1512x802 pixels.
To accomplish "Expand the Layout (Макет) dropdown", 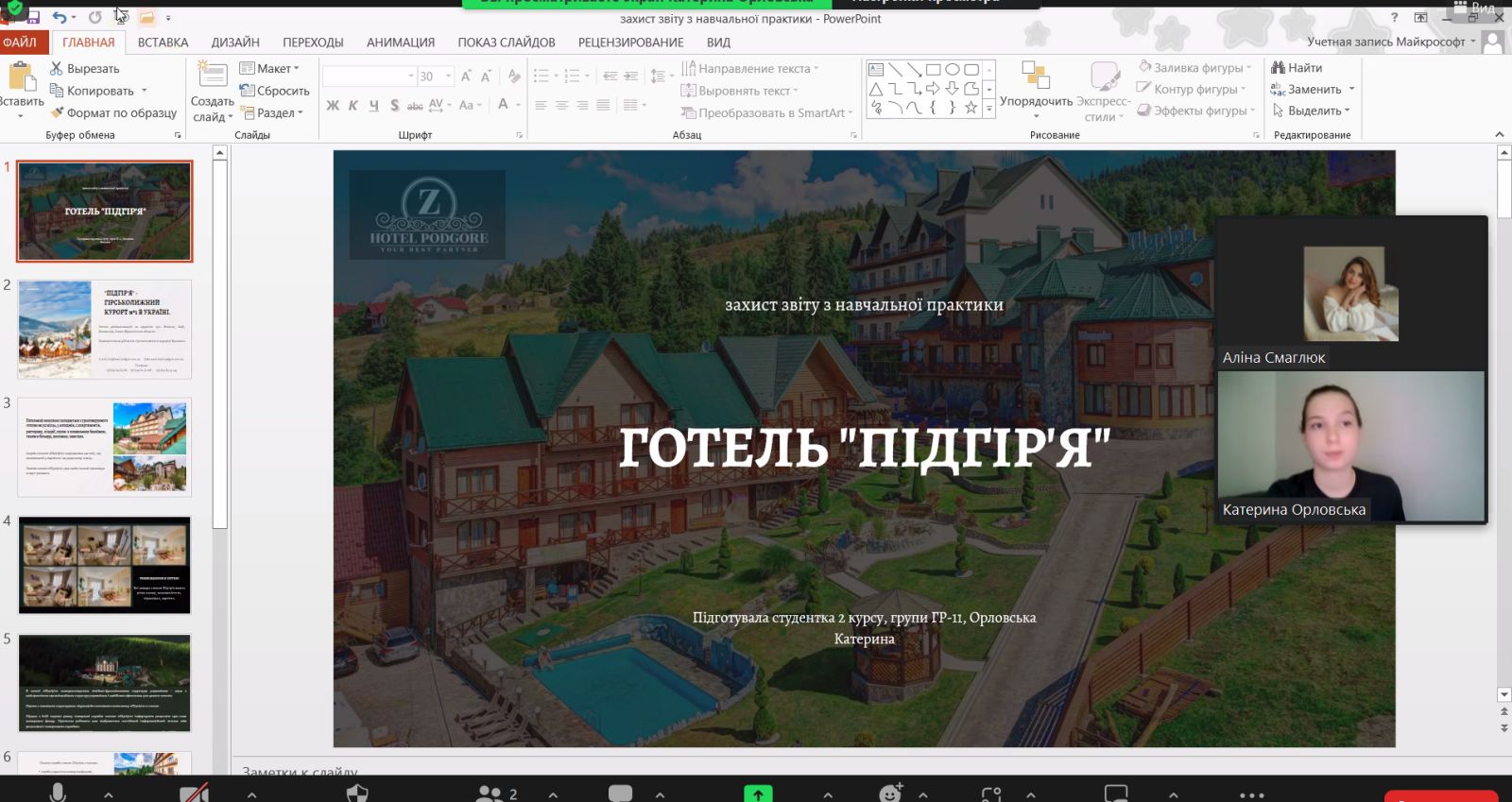I will (269, 68).
